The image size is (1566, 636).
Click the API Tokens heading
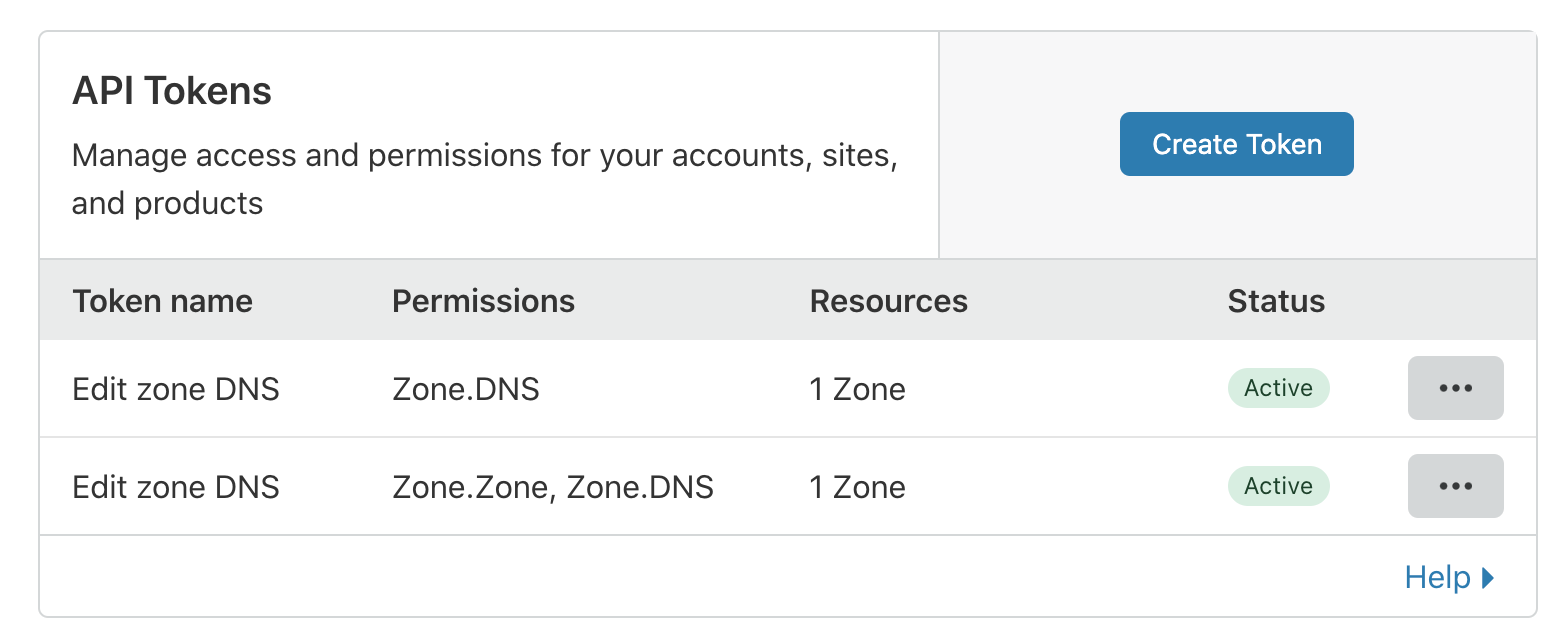[x=172, y=91]
